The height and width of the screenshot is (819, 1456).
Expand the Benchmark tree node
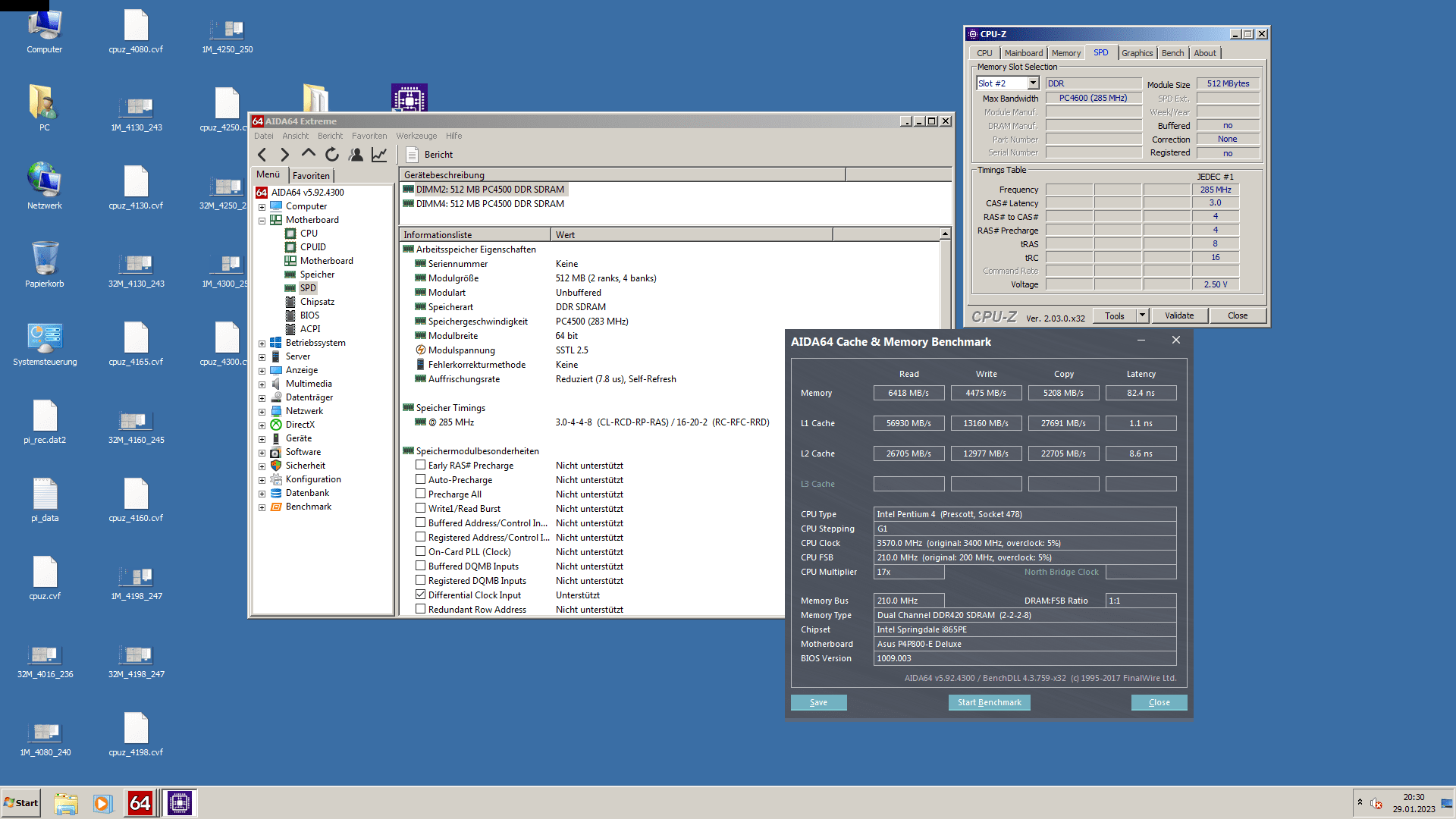(x=262, y=507)
